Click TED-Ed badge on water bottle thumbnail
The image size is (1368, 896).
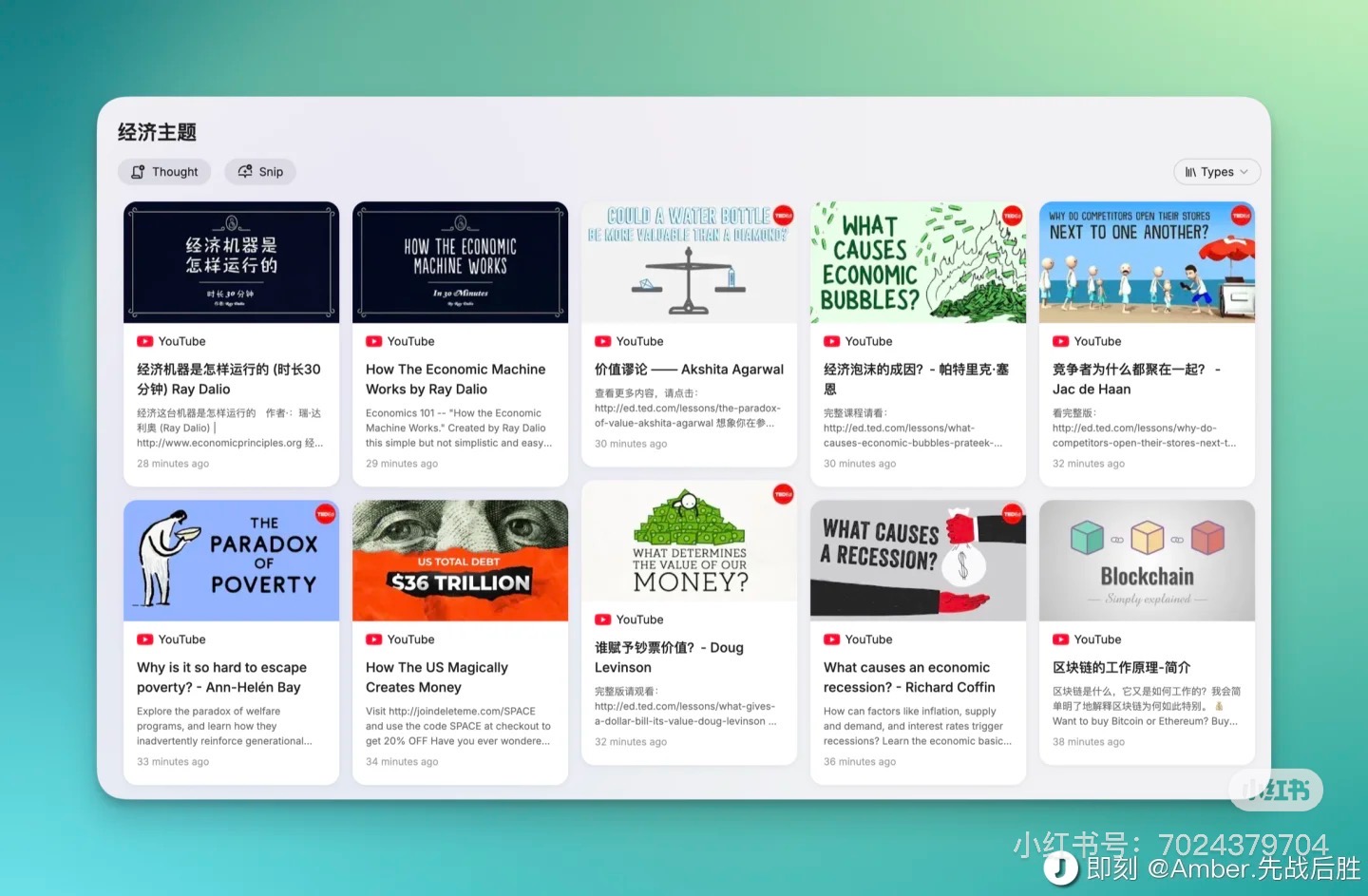(783, 216)
